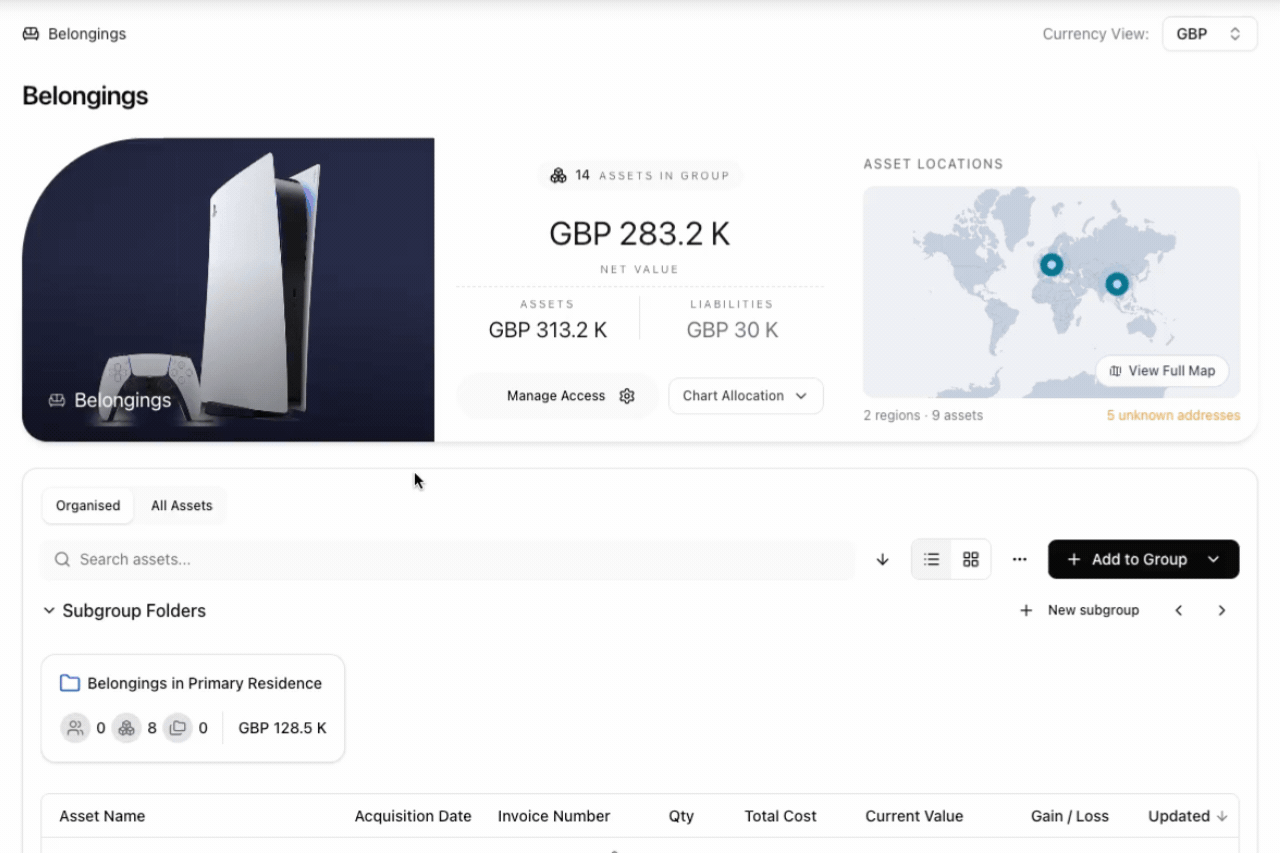Click the download arrow icon next to search
Viewport: 1280px width, 853px height.
click(x=882, y=560)
